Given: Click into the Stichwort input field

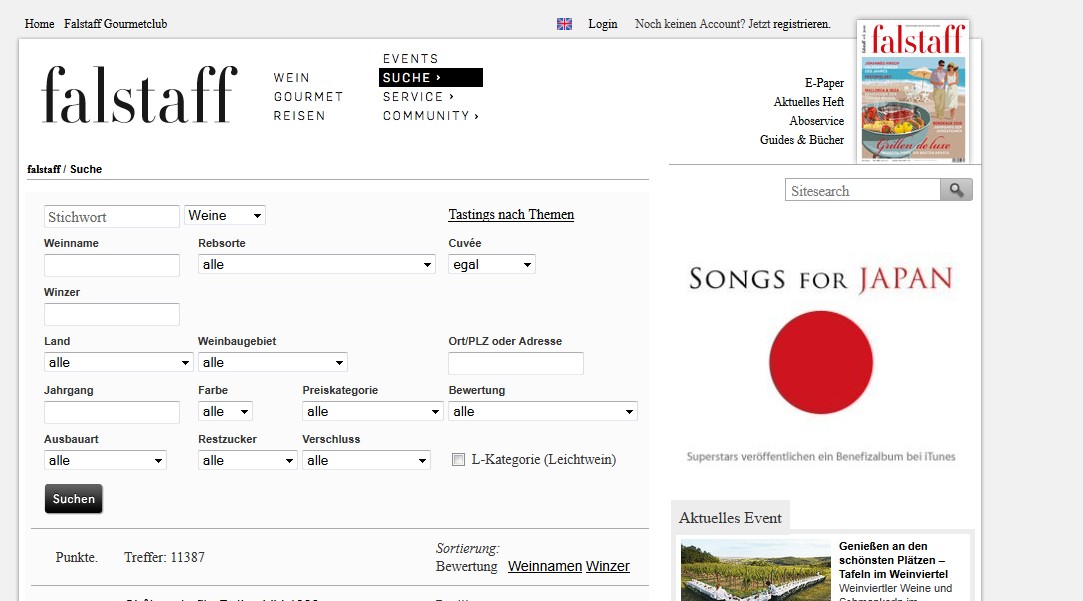Looking at the screenshot, I should tap(112, 217).
